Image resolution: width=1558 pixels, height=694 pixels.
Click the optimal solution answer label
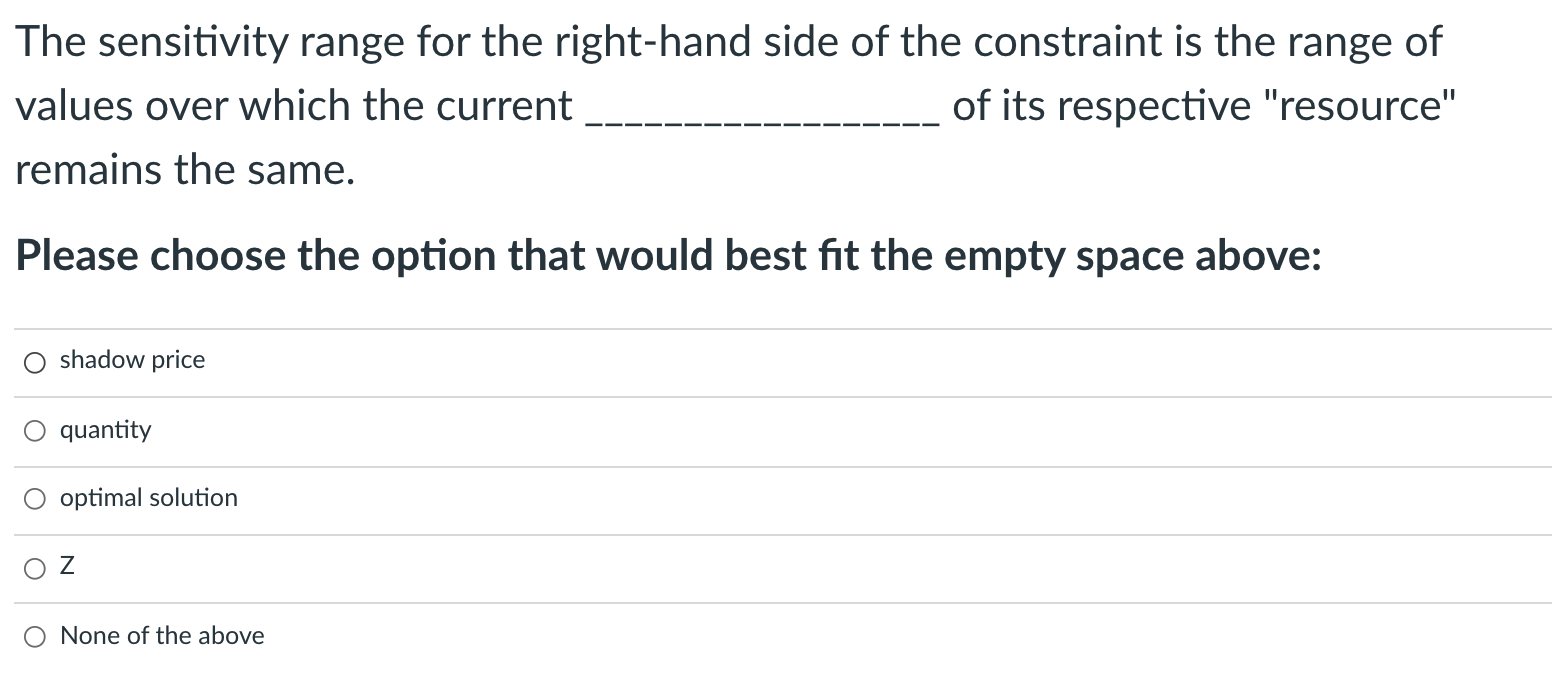click(148, 498)
